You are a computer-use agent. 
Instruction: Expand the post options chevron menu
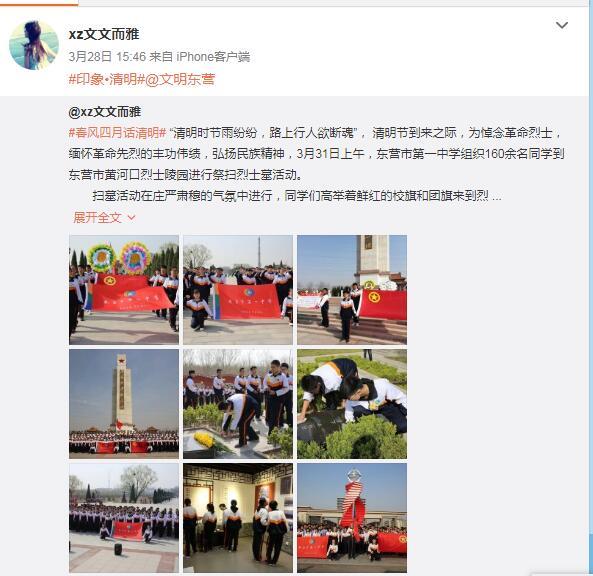coord(562,25)
